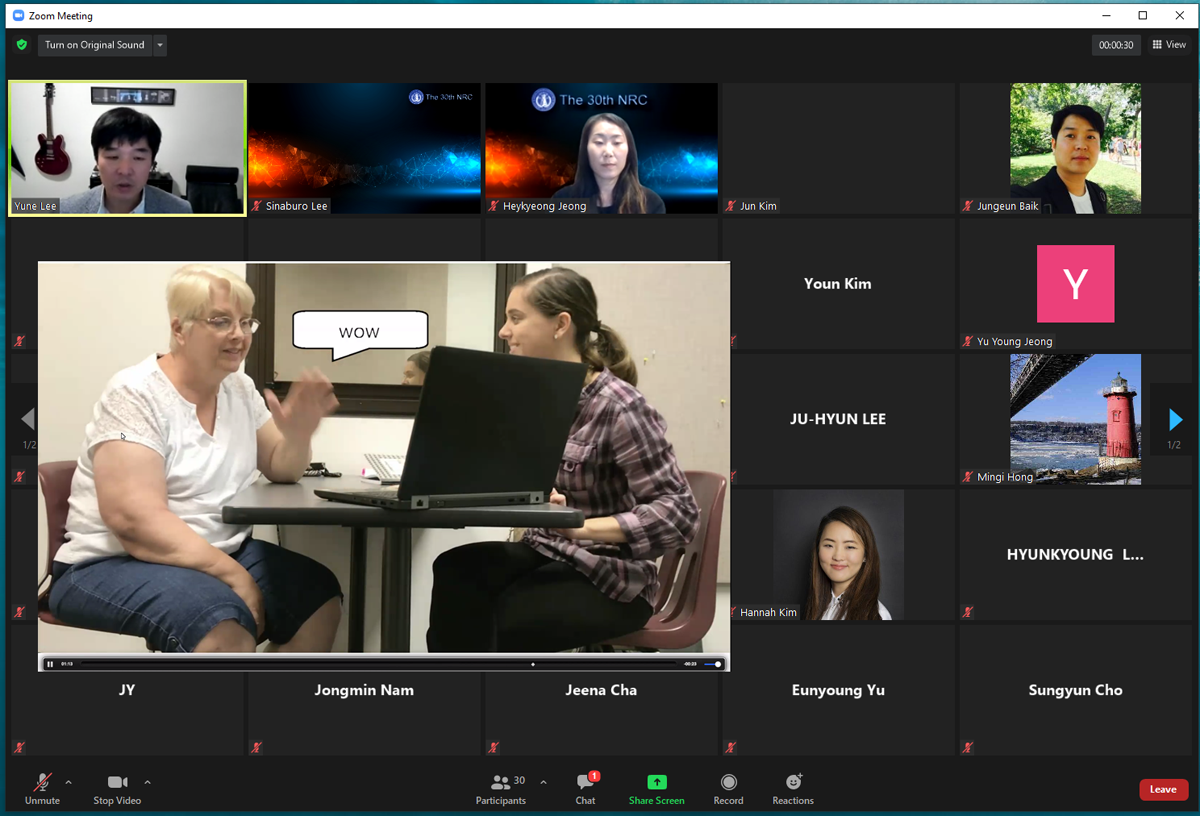
Task: Click Jun Kim's muted mic icon
Action: tap(731, 206)
